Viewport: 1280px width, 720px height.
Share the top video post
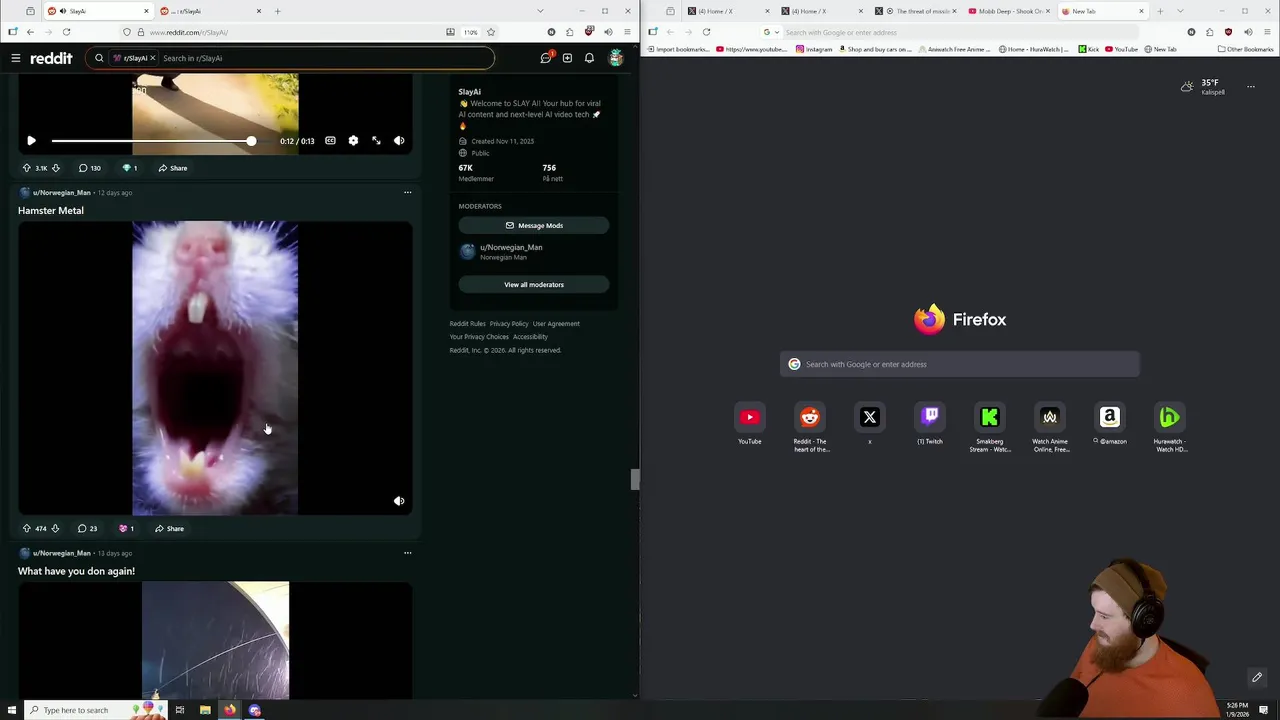point(172,168)
